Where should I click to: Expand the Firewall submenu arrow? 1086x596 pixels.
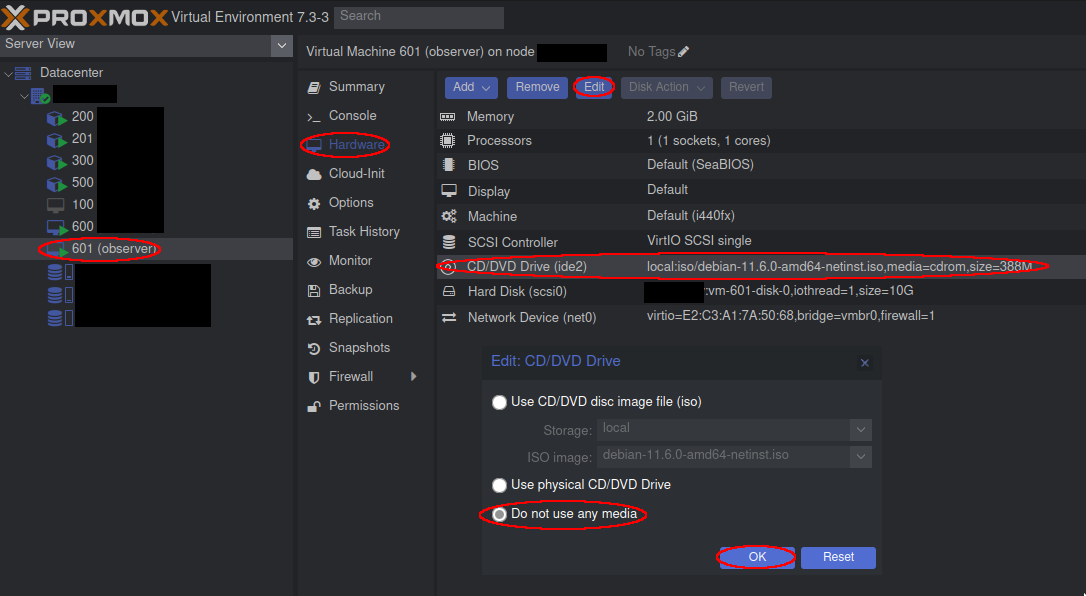(x=414, y=377)
